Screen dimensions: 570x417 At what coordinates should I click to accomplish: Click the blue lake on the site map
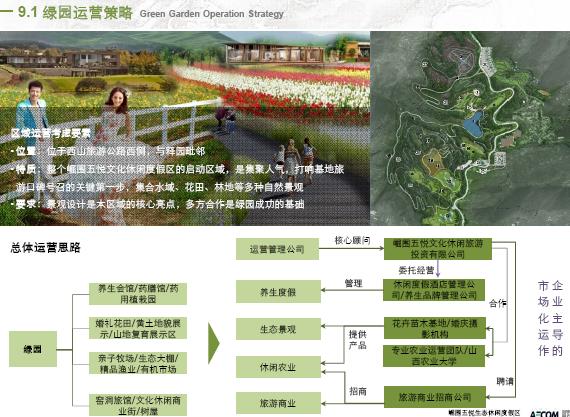[474, 124]
